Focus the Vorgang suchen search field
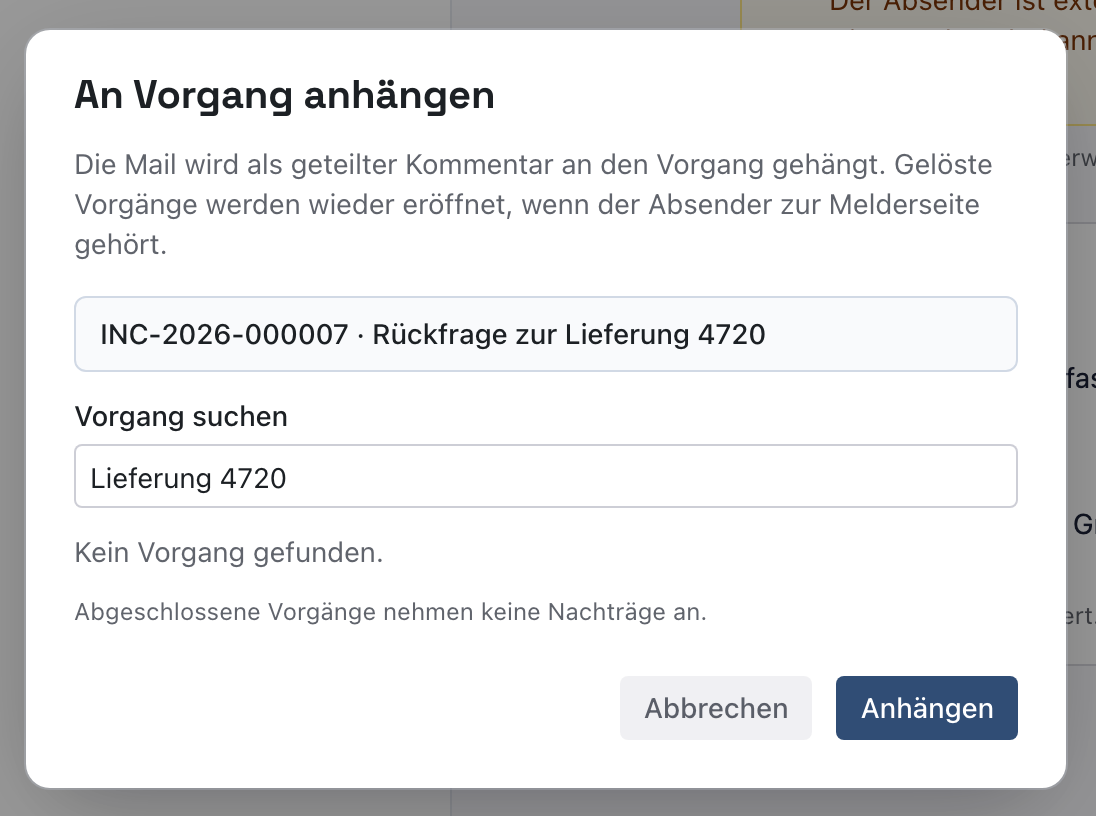Screen dimensions: 1096x816 pos(546,476)
